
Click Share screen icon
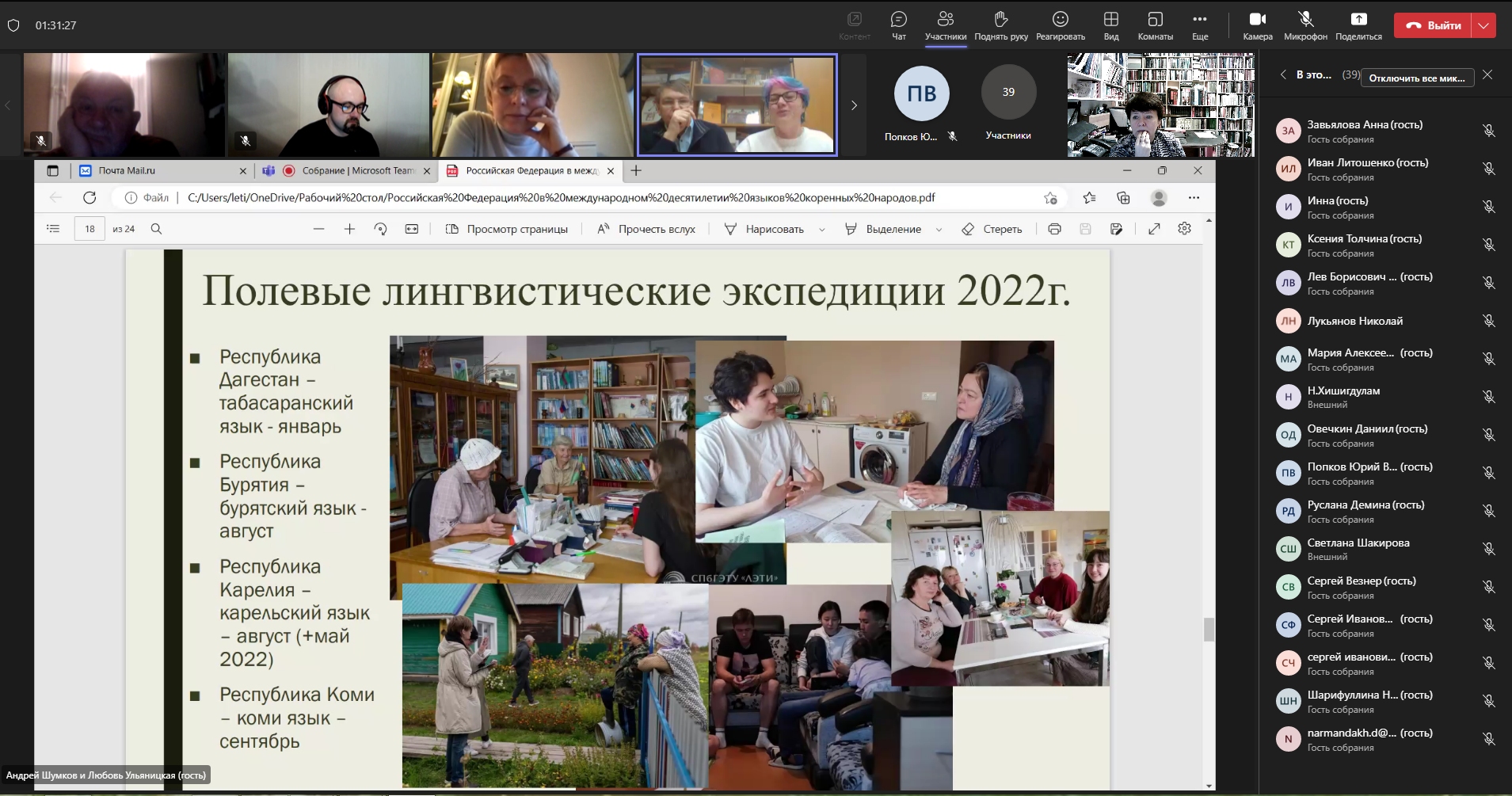(x=1358, y=25)
